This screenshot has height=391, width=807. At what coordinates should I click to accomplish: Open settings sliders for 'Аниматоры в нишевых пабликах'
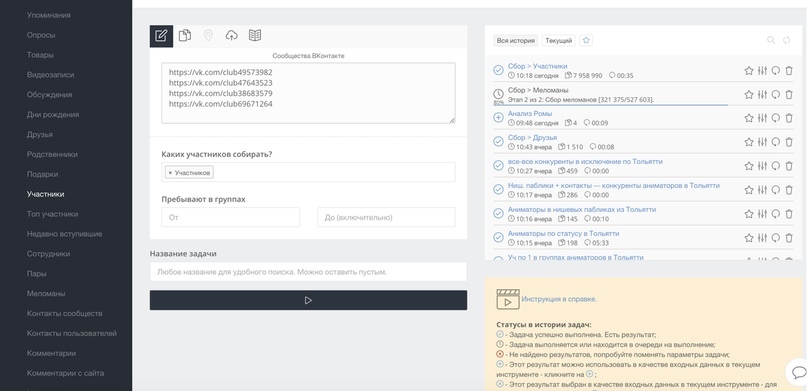(762, 214)
